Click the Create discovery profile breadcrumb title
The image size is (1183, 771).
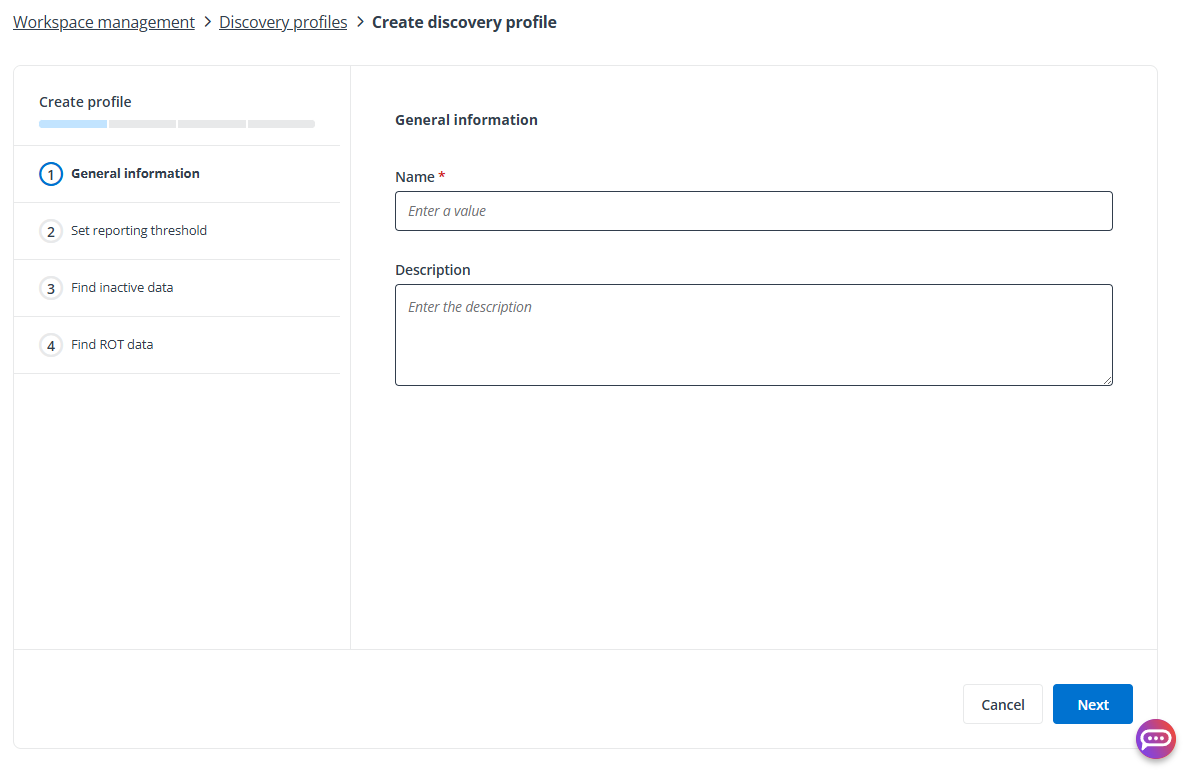464,21
